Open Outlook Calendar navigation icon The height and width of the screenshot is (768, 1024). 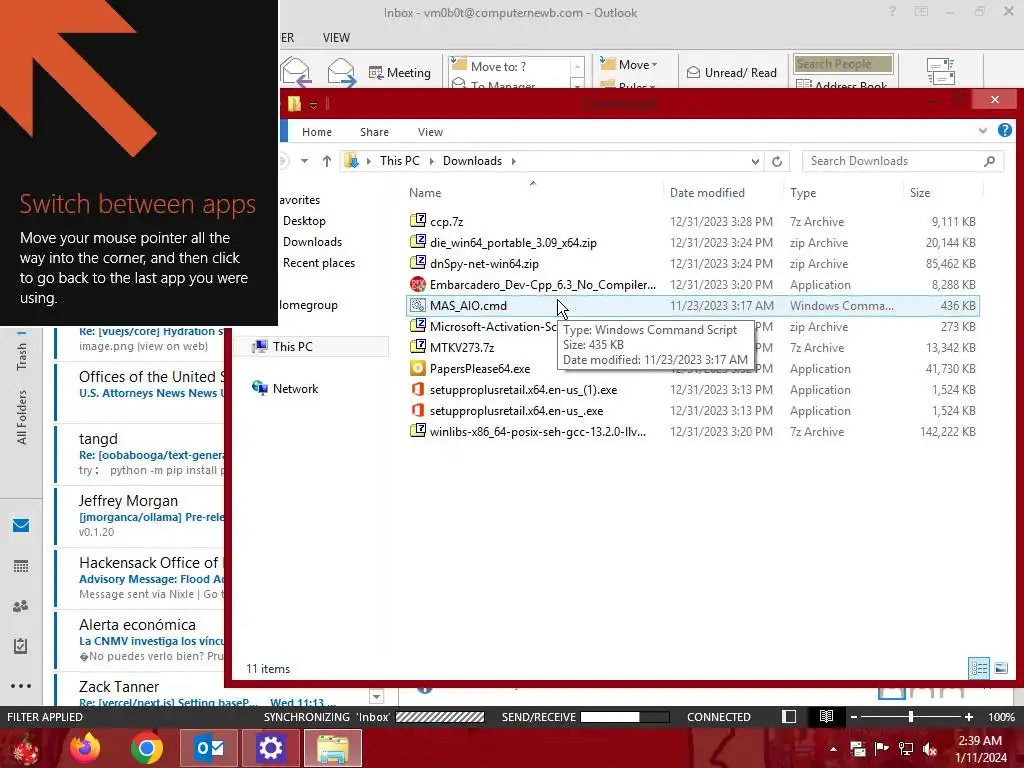tap(21, 566)
